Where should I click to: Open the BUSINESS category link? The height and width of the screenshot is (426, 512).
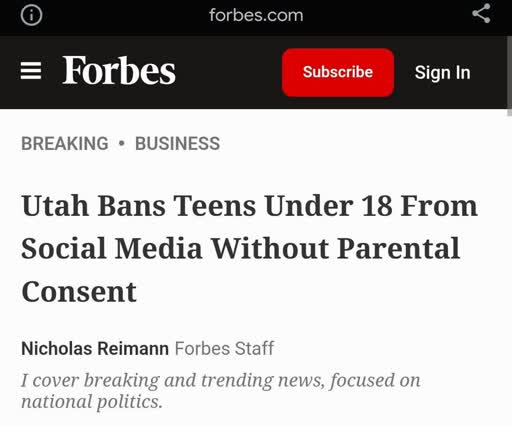(177, 144)
